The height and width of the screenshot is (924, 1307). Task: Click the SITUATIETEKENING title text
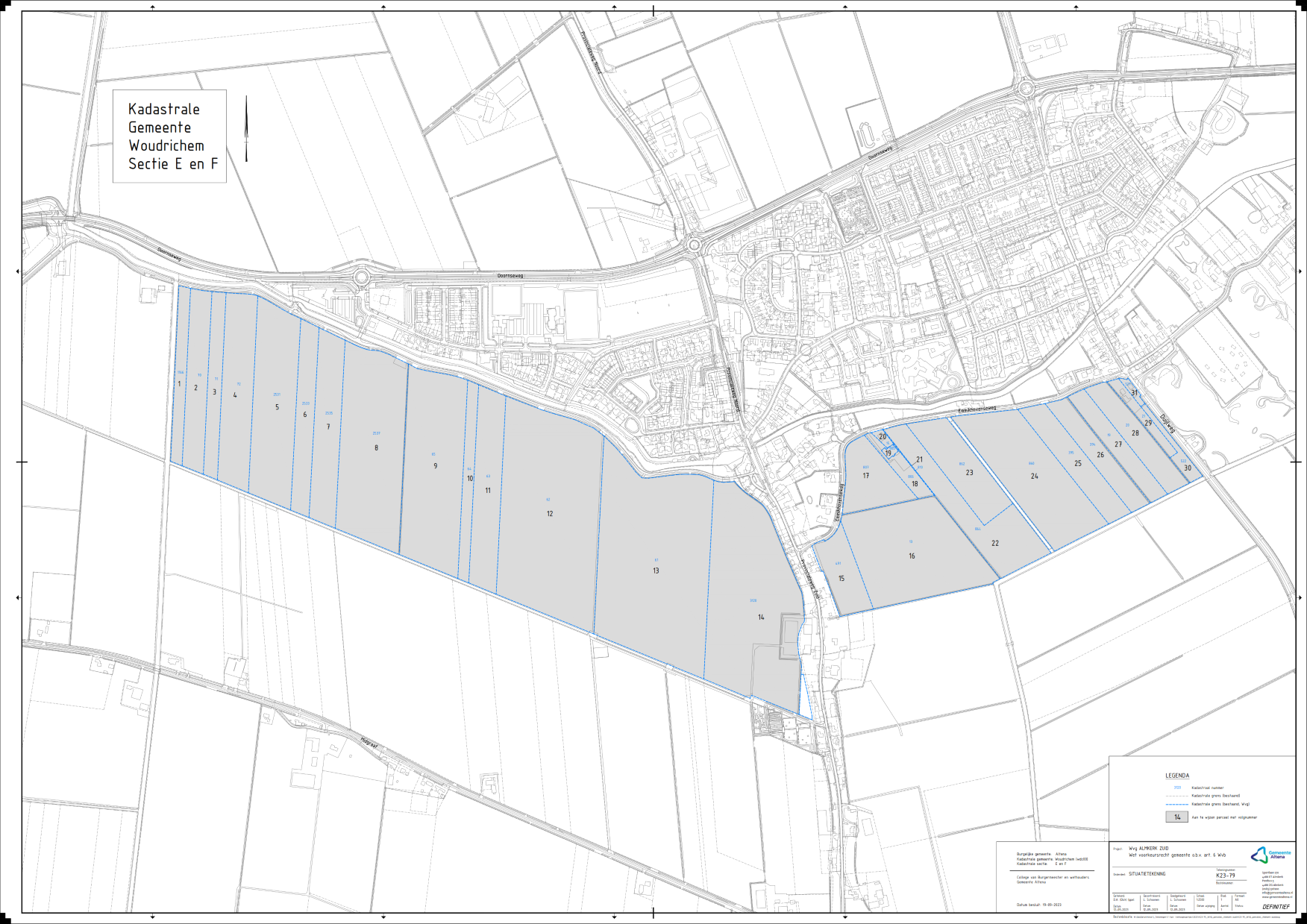click(x=1147, y=874)
